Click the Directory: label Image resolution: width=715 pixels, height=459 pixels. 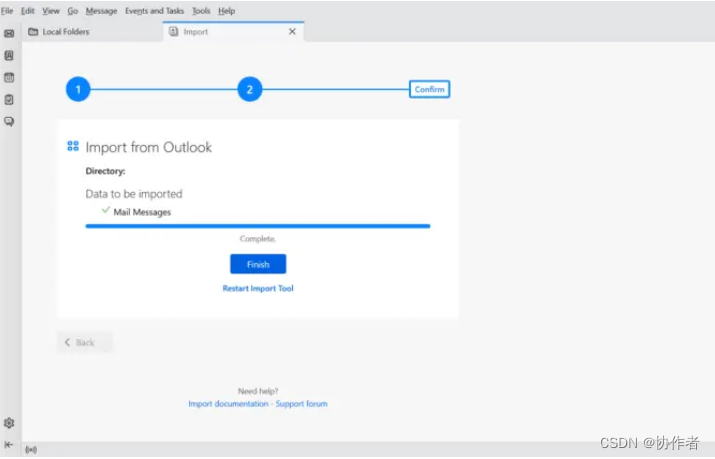[x=105, y=171]
